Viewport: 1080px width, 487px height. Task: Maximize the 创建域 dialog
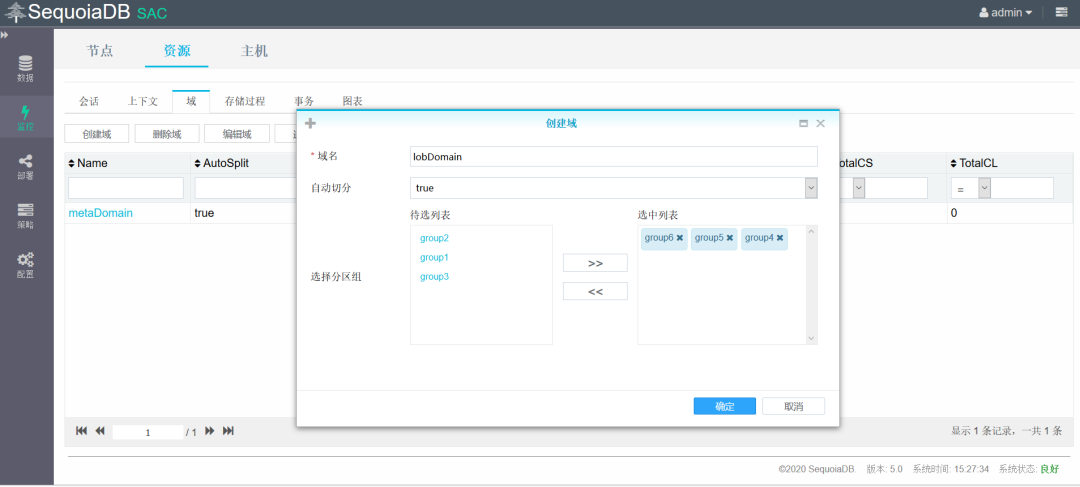coord(803,123)
